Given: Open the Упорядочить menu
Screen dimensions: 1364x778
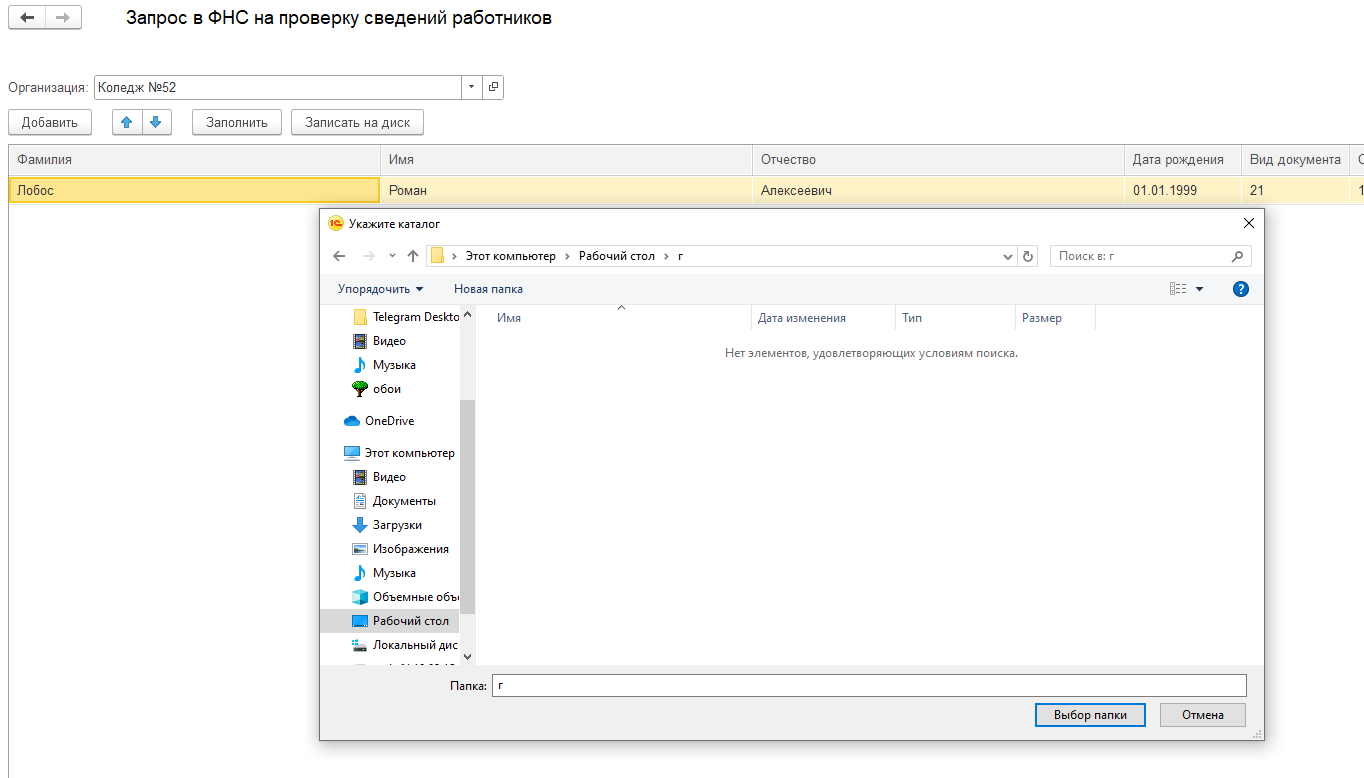Looking at the screenshot, I should click(380, 289).
